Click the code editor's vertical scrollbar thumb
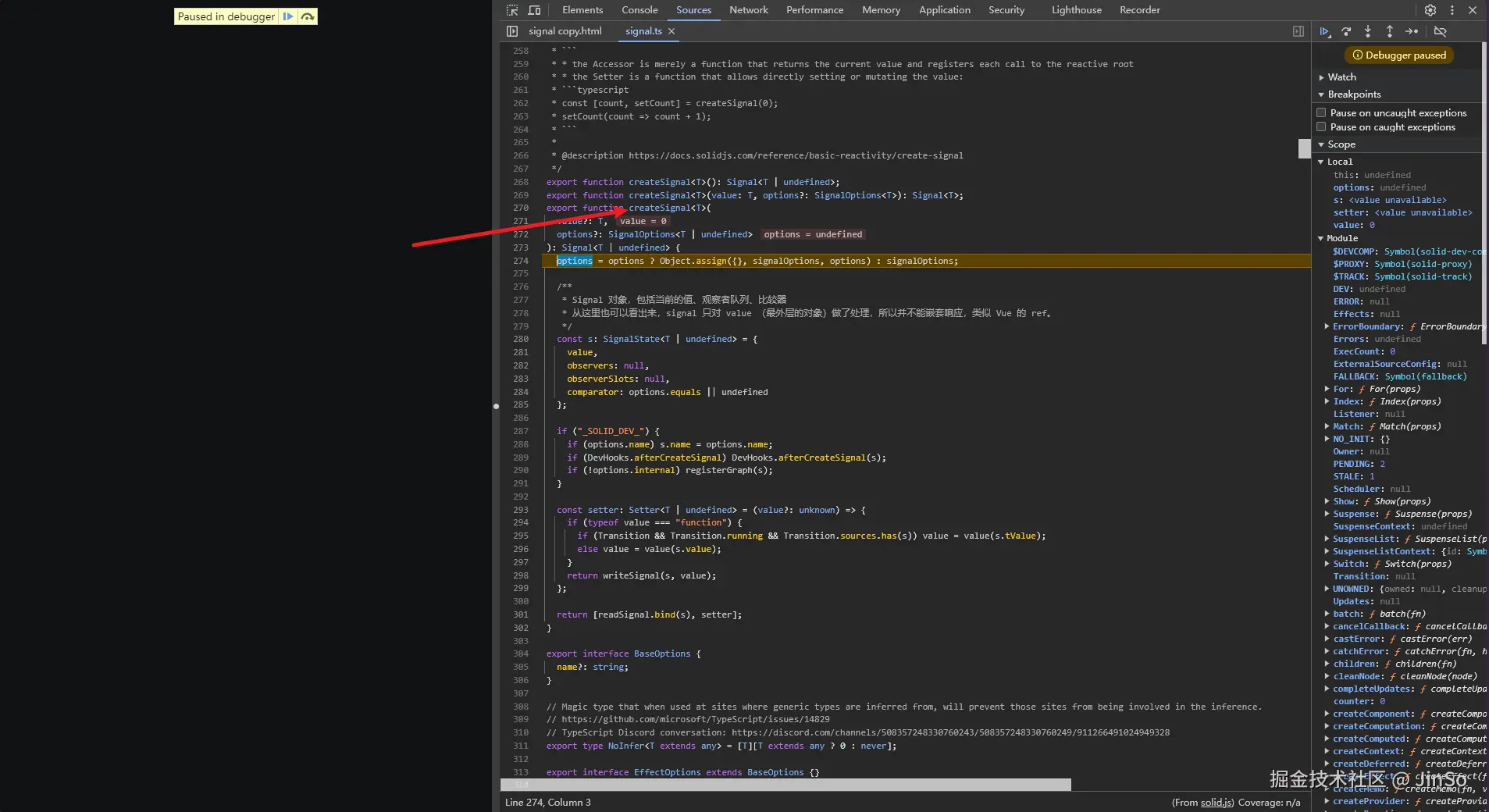This screenshot has height=812, width=1489. coord(1304,148)
